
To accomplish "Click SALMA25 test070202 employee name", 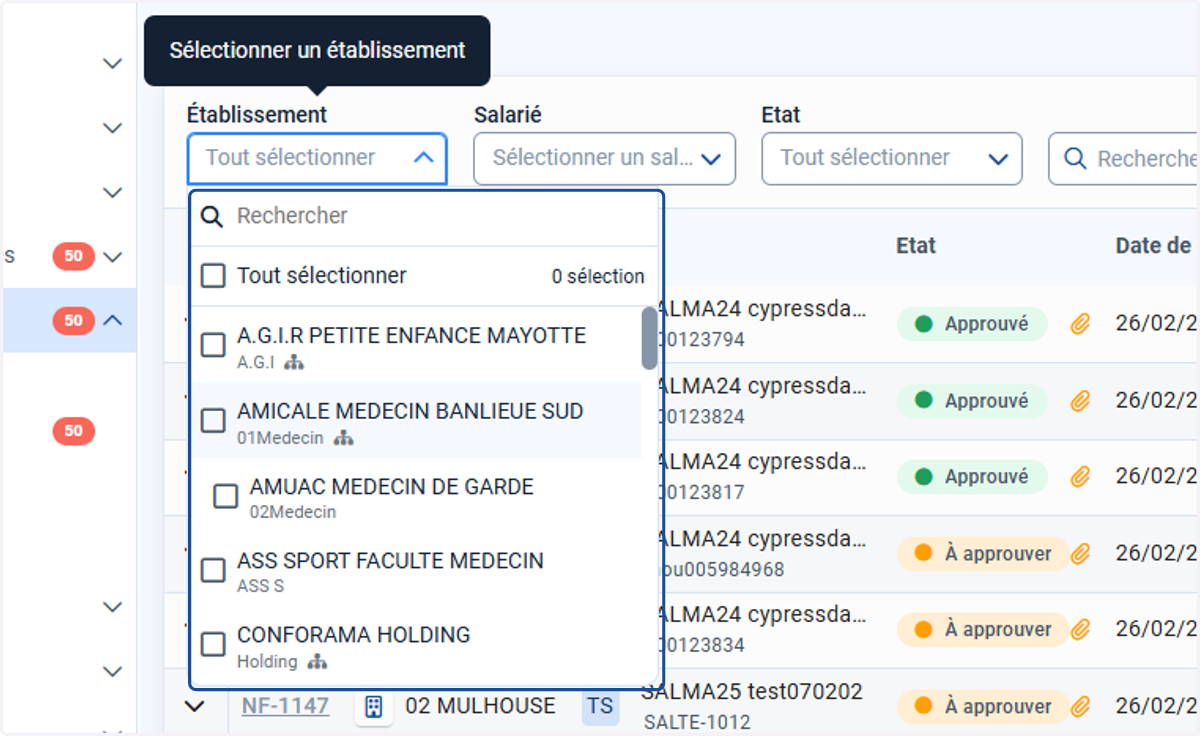I will click(x=752, y=692).
